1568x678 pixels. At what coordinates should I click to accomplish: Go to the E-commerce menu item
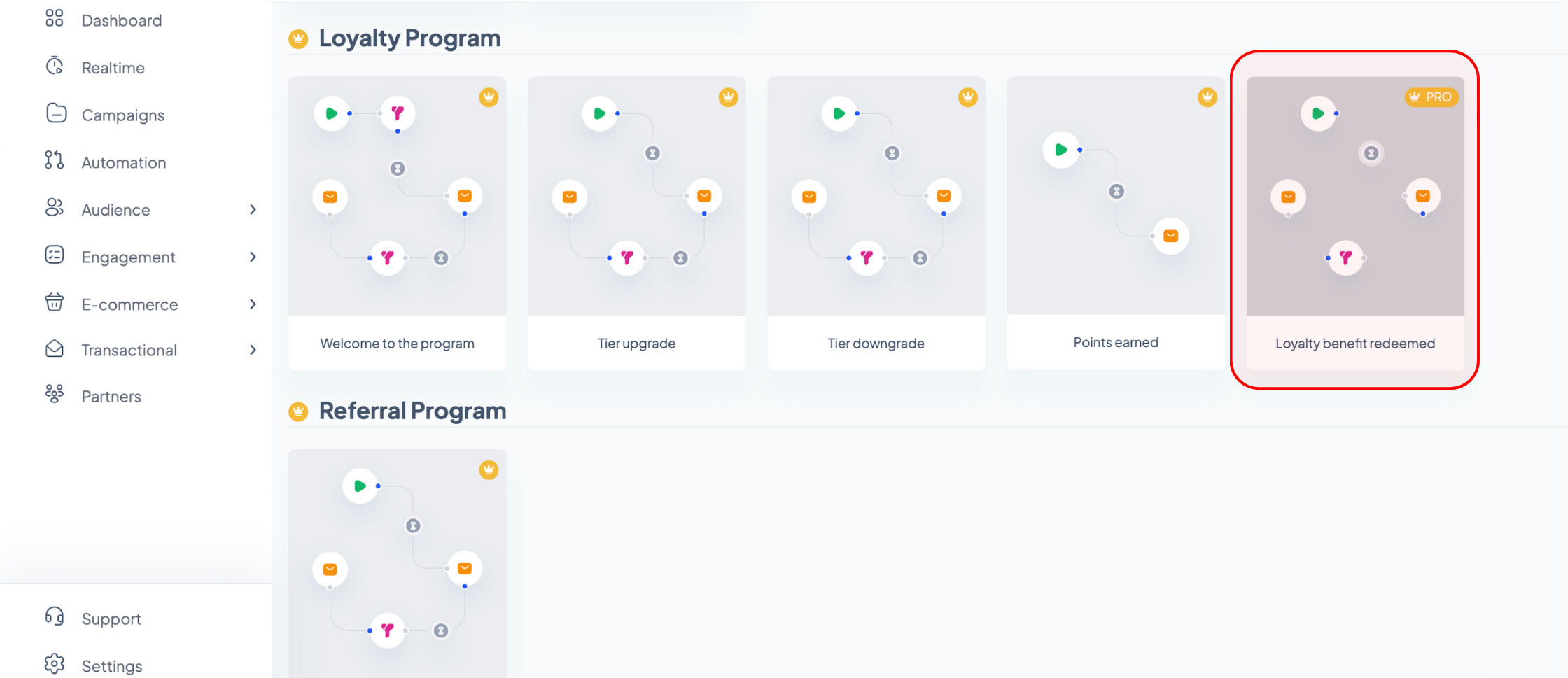click(129, 304)
